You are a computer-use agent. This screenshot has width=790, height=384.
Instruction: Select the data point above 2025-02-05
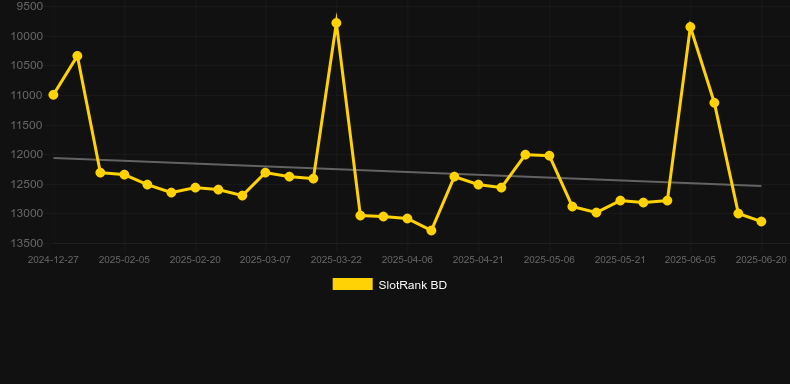pyautogui.click(x=124, y=174)
